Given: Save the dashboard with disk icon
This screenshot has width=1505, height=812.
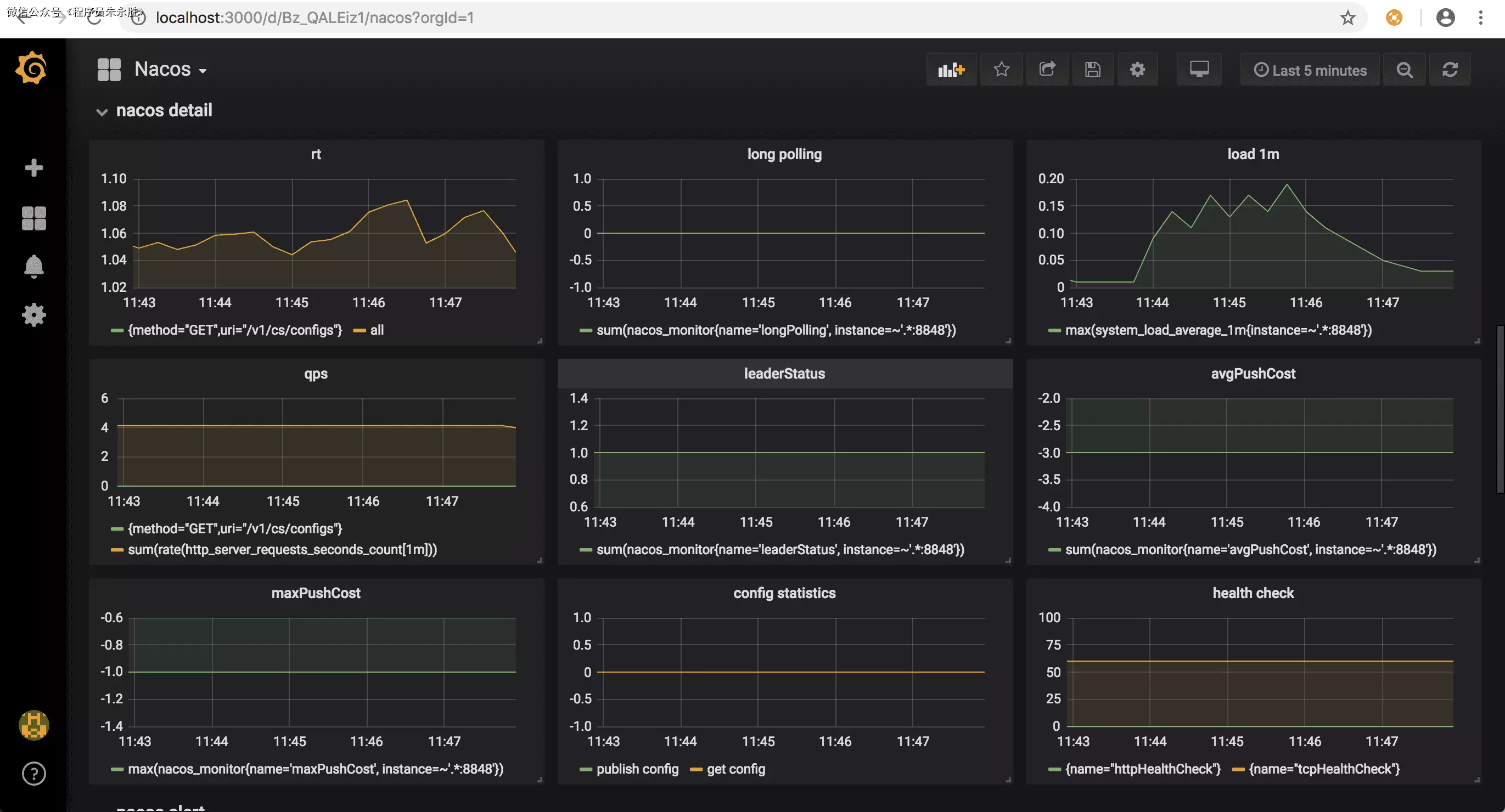Looking at the screenshot, I should point(1093,70).
